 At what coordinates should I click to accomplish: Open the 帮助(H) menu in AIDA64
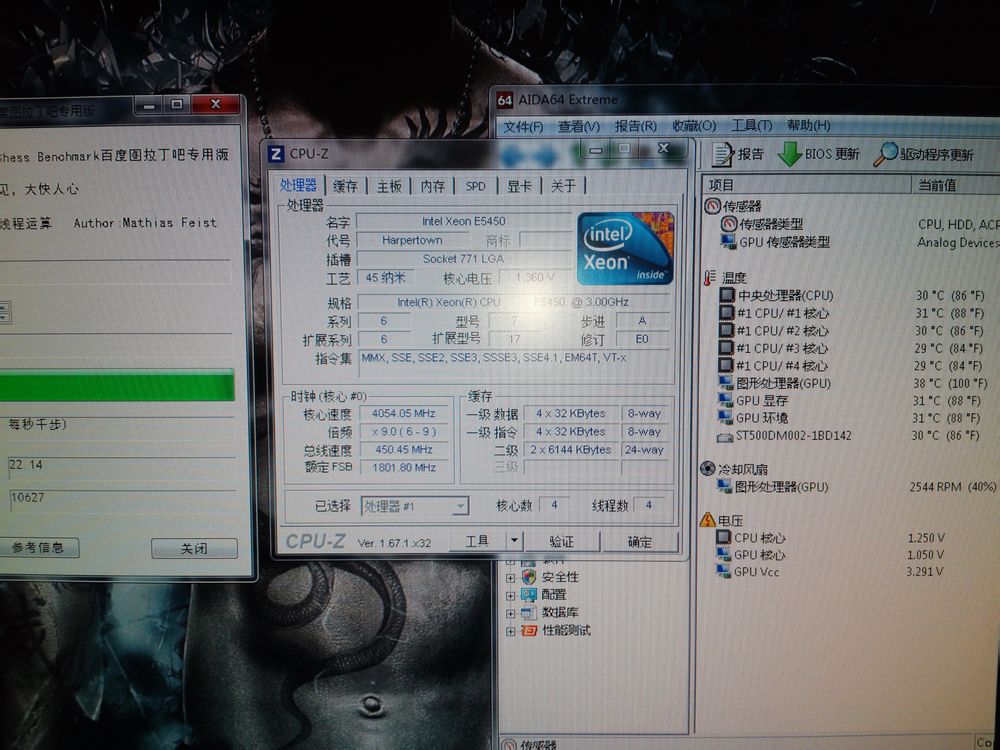click(x=808, y=125)
